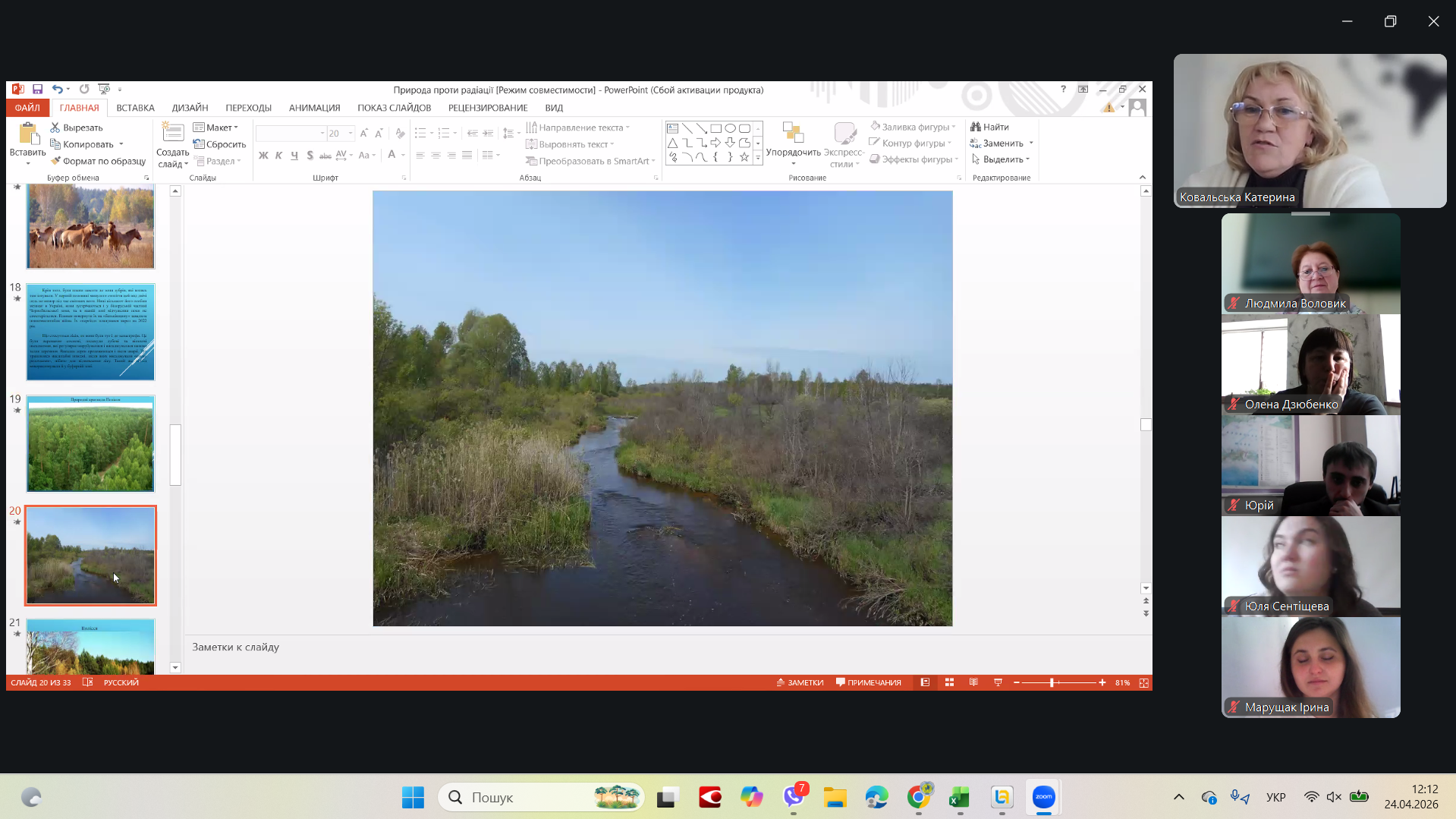This screenshot has height=819, width=1456.
Task: Start slideshow view from status bar icon
Action: tap(998, 682)
